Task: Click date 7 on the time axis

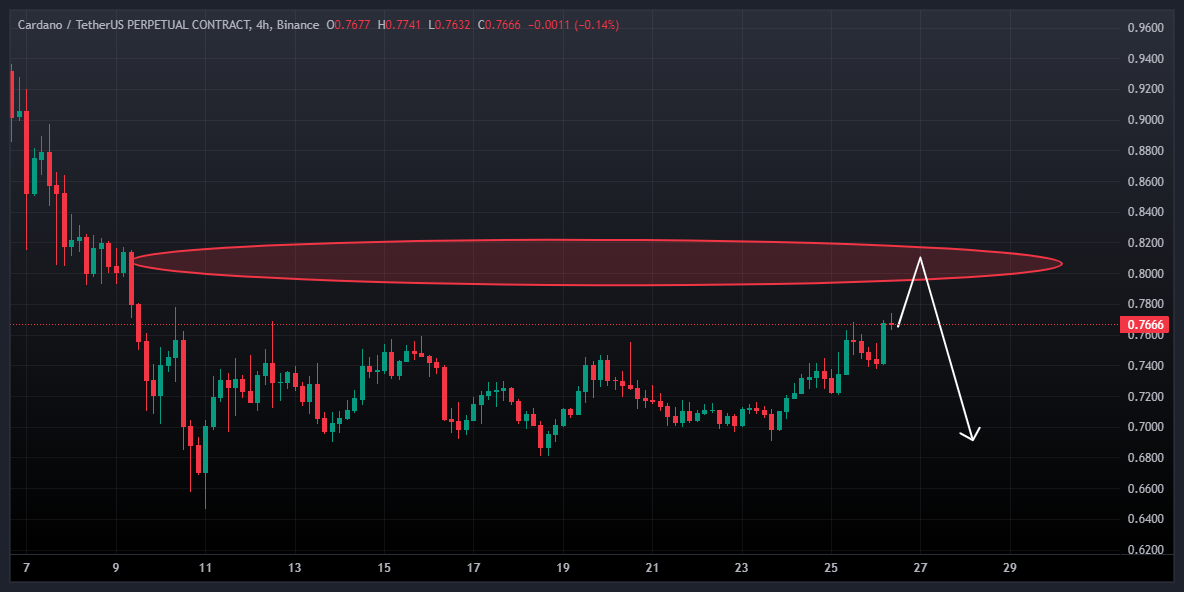Action: click(26, 568)
